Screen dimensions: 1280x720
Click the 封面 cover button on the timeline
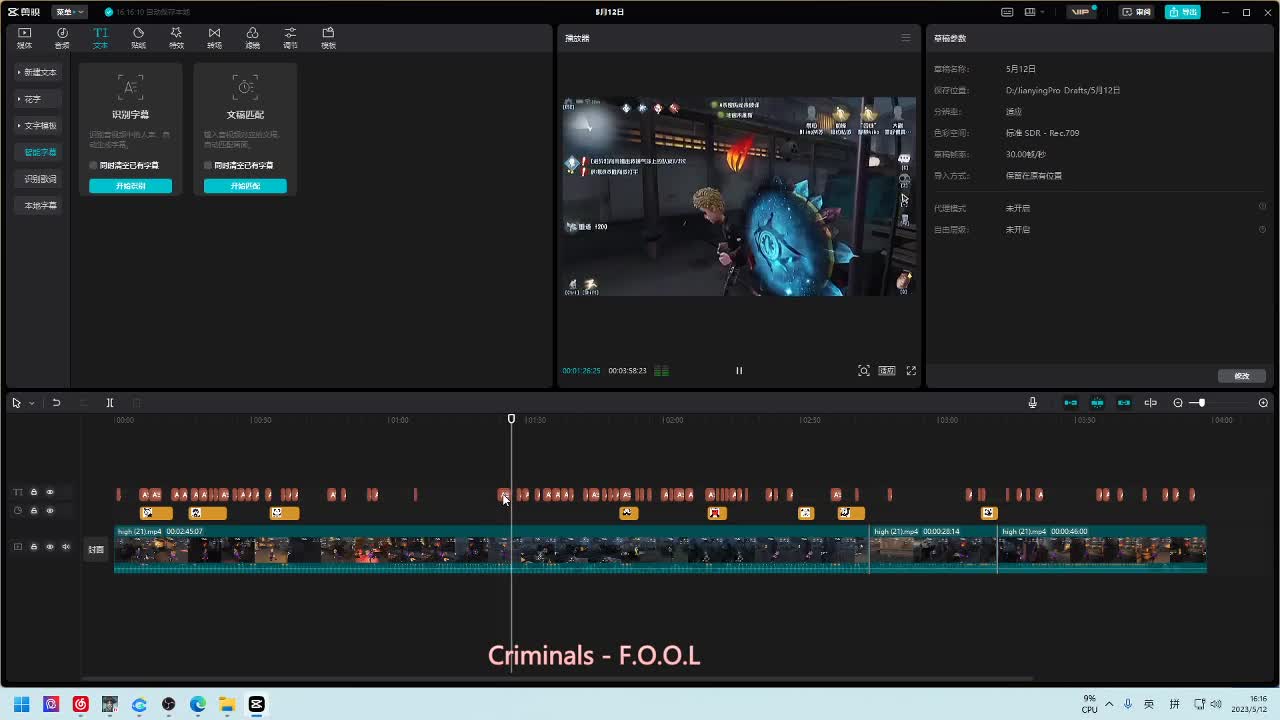click(x=96, y=549)
